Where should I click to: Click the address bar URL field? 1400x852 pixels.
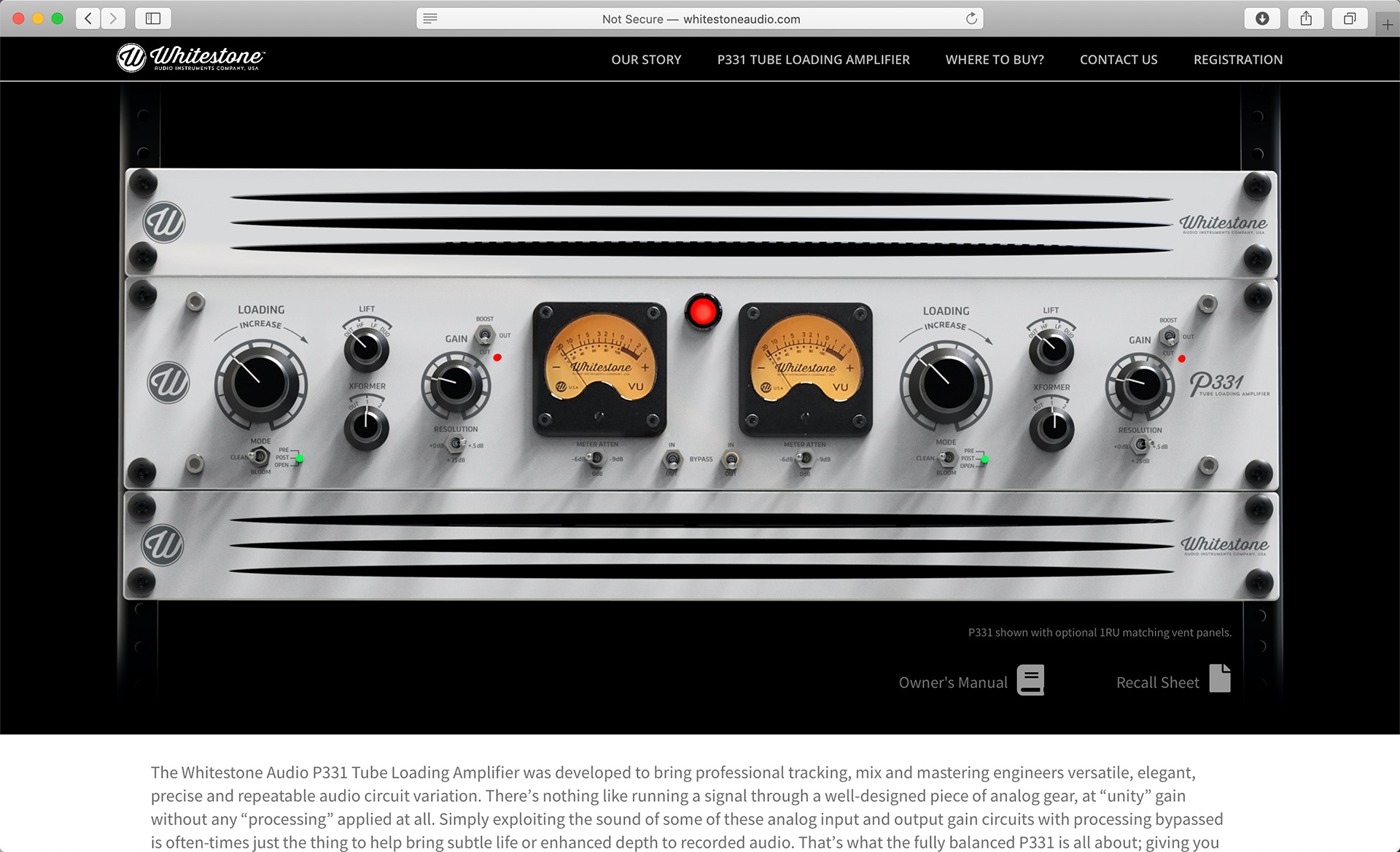[700, 18]
